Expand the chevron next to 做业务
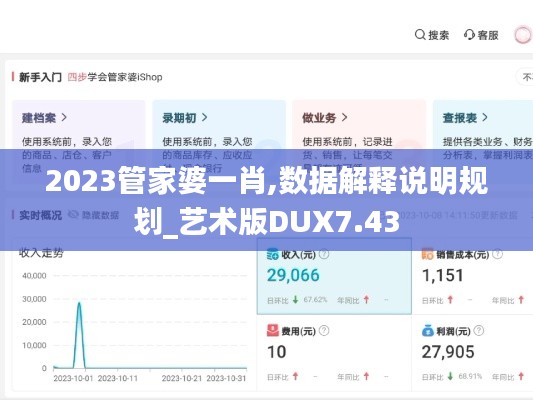Screen dimensions: 533x400 [344, 118]
